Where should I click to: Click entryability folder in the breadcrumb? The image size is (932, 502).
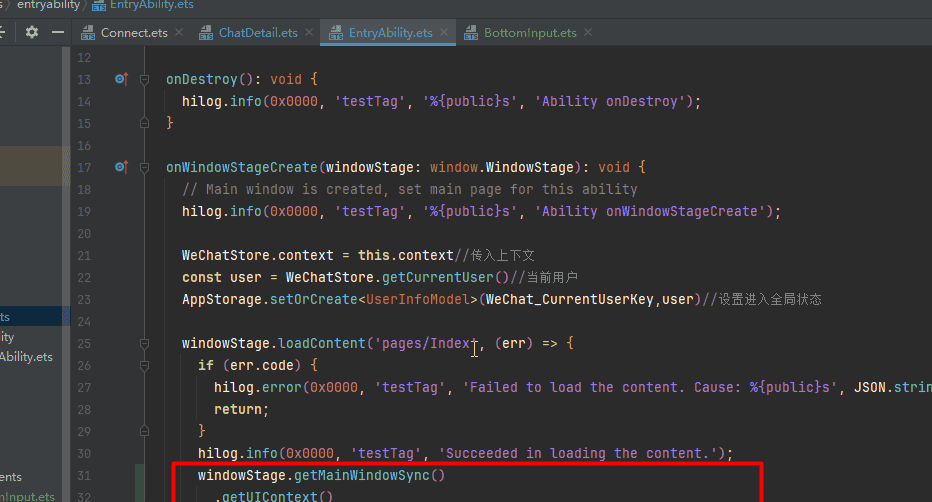coord(50,5)
